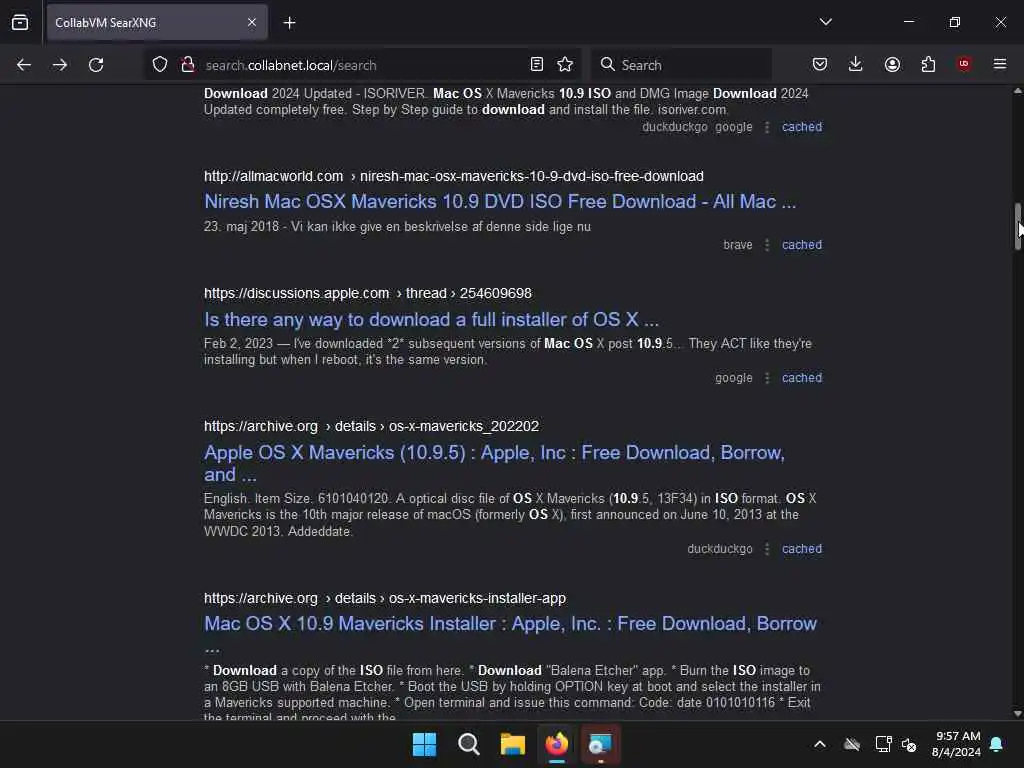Viewport: 1024px width, 768px height.
Task: Go forward one page
Action: (60, 65)
